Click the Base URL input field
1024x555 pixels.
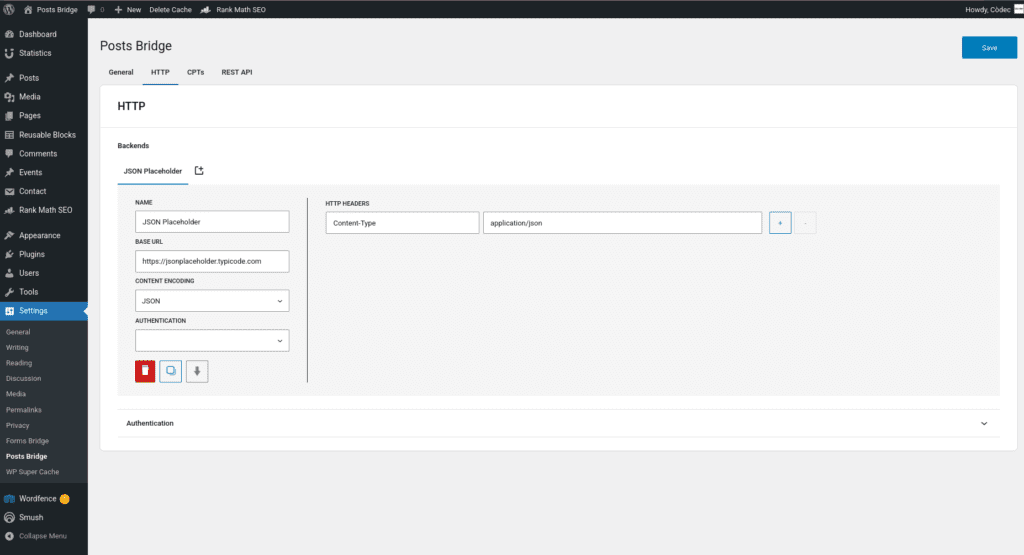212,261
